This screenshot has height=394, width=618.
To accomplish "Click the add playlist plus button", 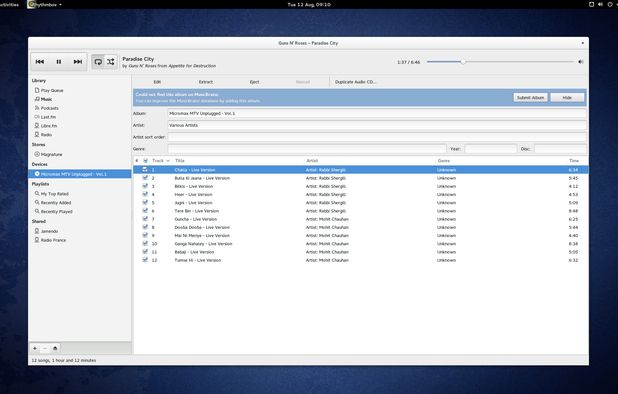I will click(35, 348).
